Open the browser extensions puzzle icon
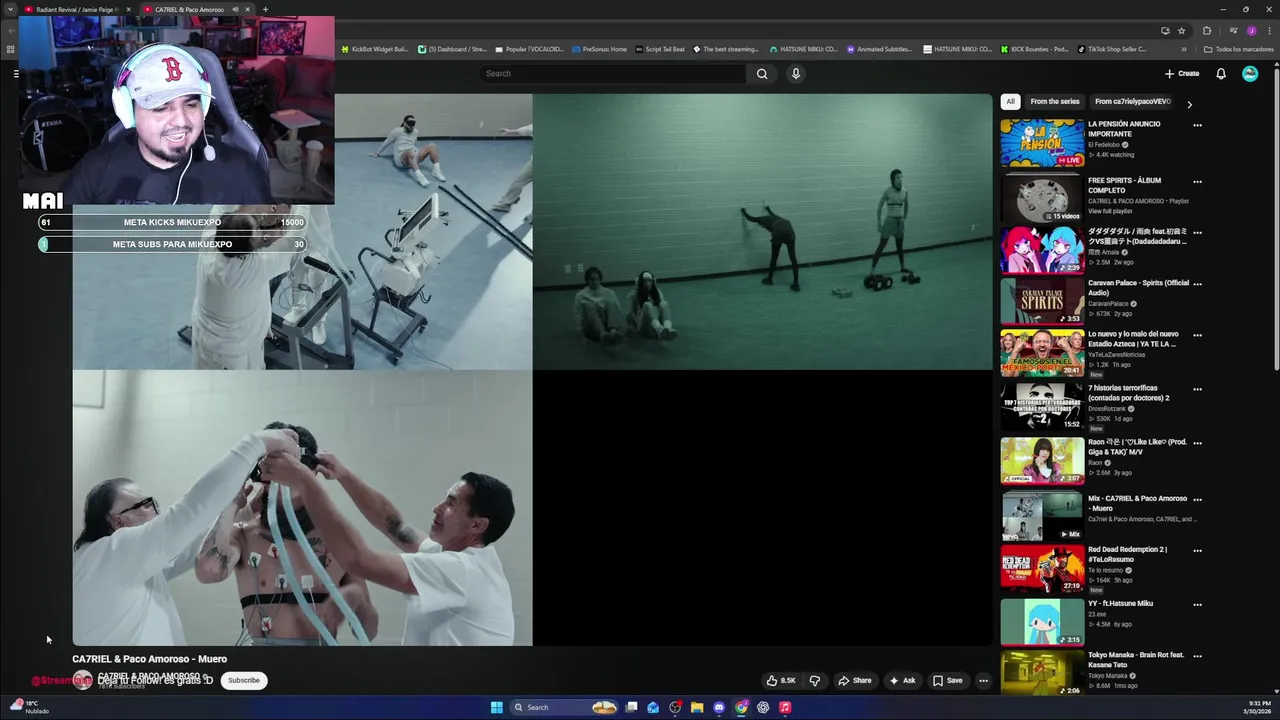 click(x=1207, y=30)
